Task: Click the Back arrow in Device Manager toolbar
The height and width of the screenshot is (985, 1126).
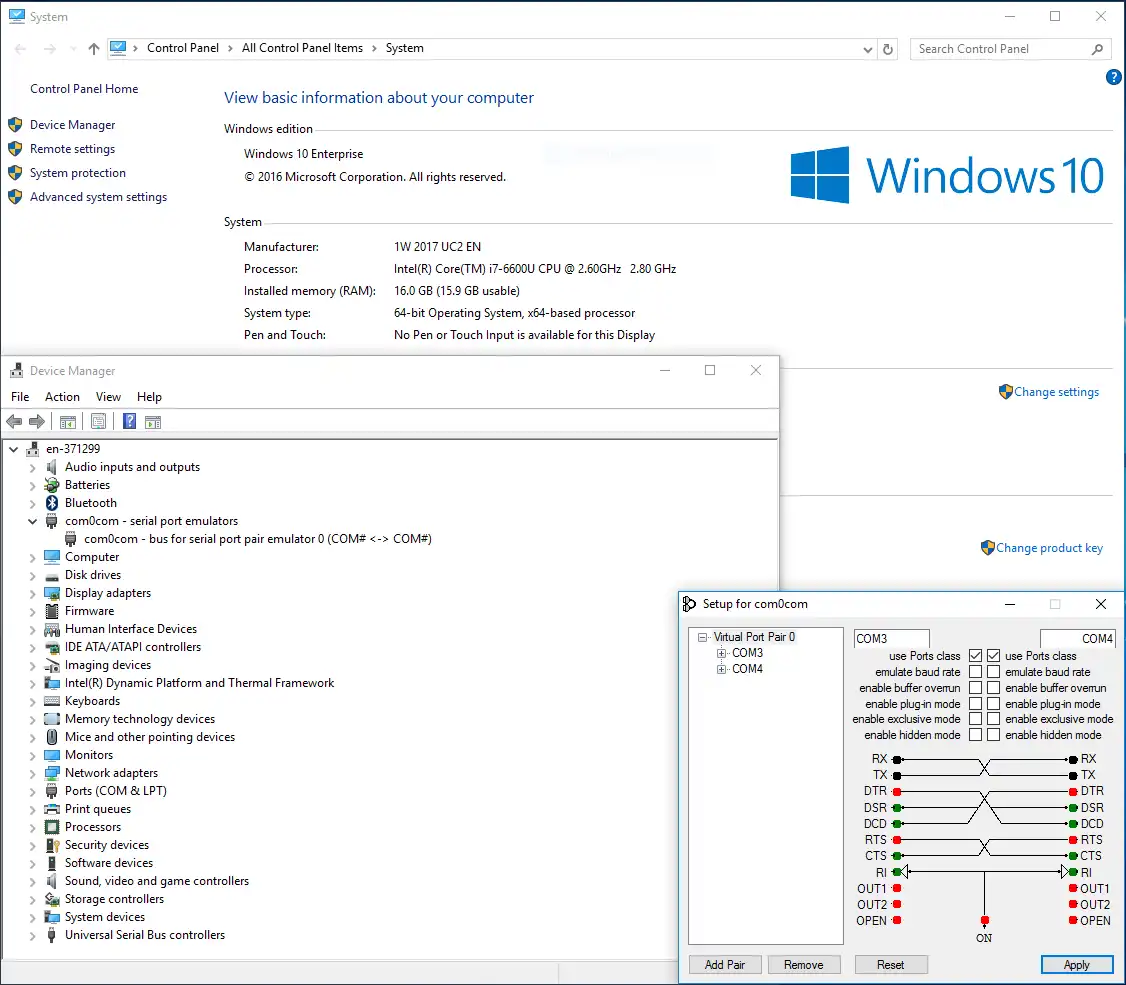Action: click(14, 421)
